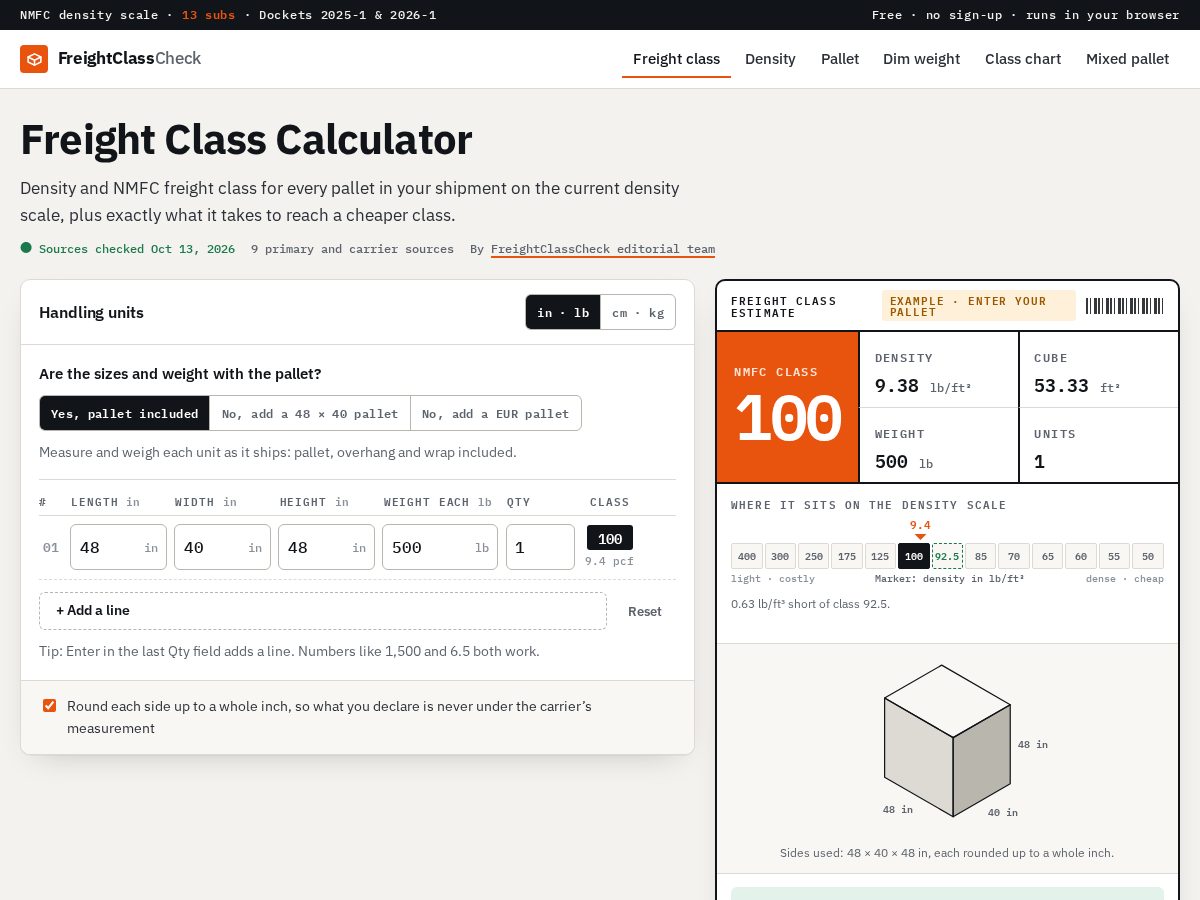The height and width of the screenshot is (900, 1200).
Task: Click the Example · enter your pallet tag
Action: coord(979,306)
